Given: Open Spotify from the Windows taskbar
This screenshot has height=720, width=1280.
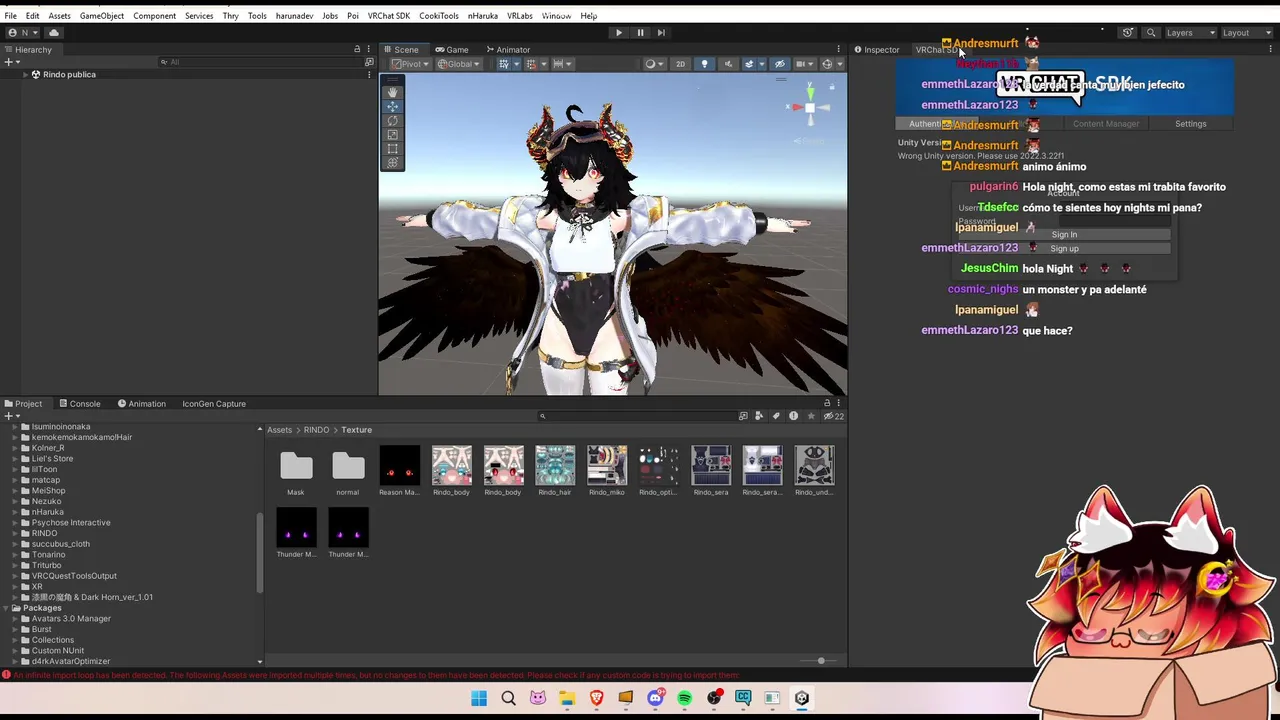Looking at the screenshot, I should [685, 698].
